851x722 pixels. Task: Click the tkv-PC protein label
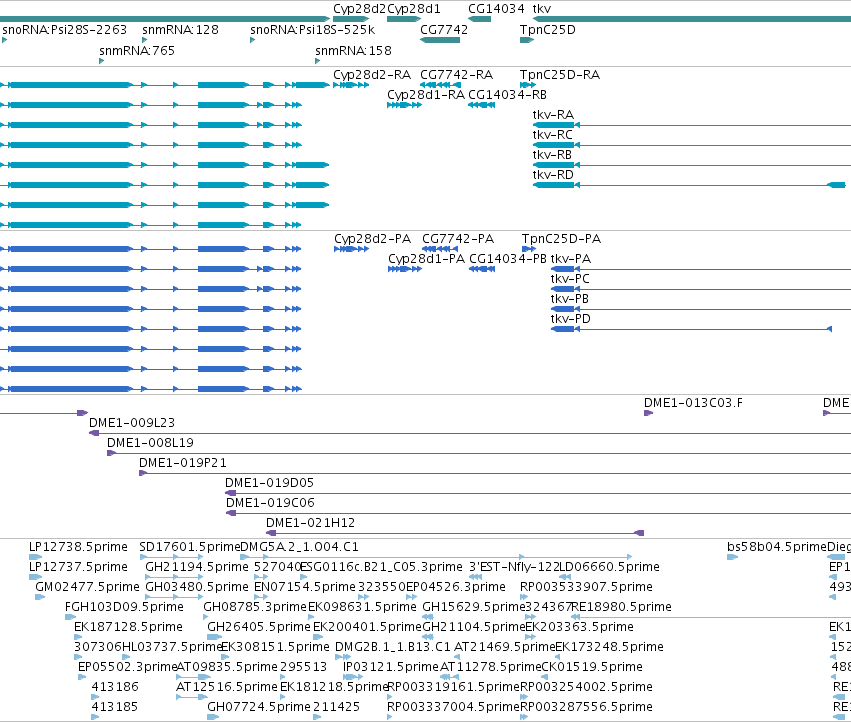point(570,279)
